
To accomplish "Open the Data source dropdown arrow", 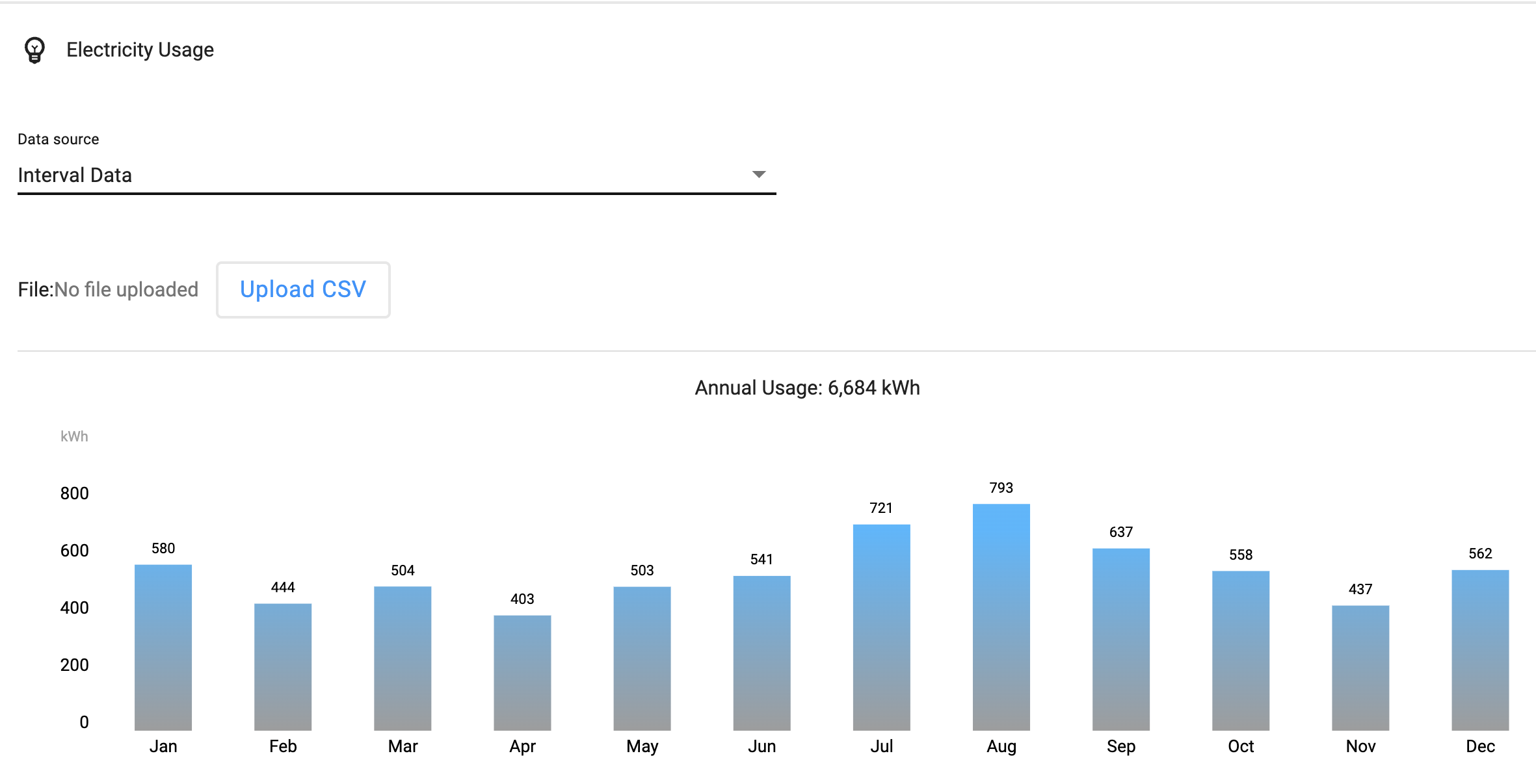I will [x=758, y=174].
